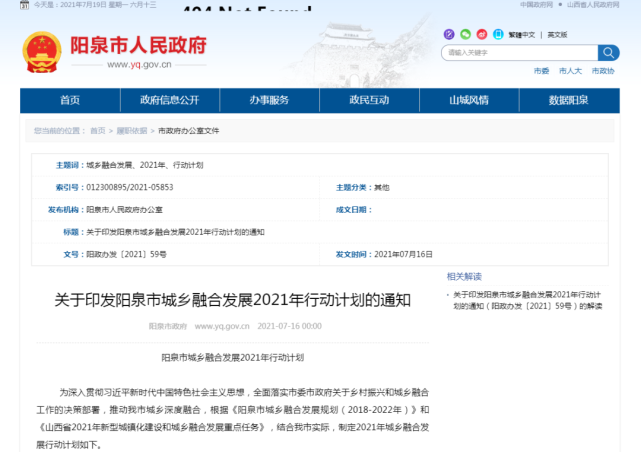Click the national emblem logo
This screenshot has width=641, height=452.
(42, 52)
